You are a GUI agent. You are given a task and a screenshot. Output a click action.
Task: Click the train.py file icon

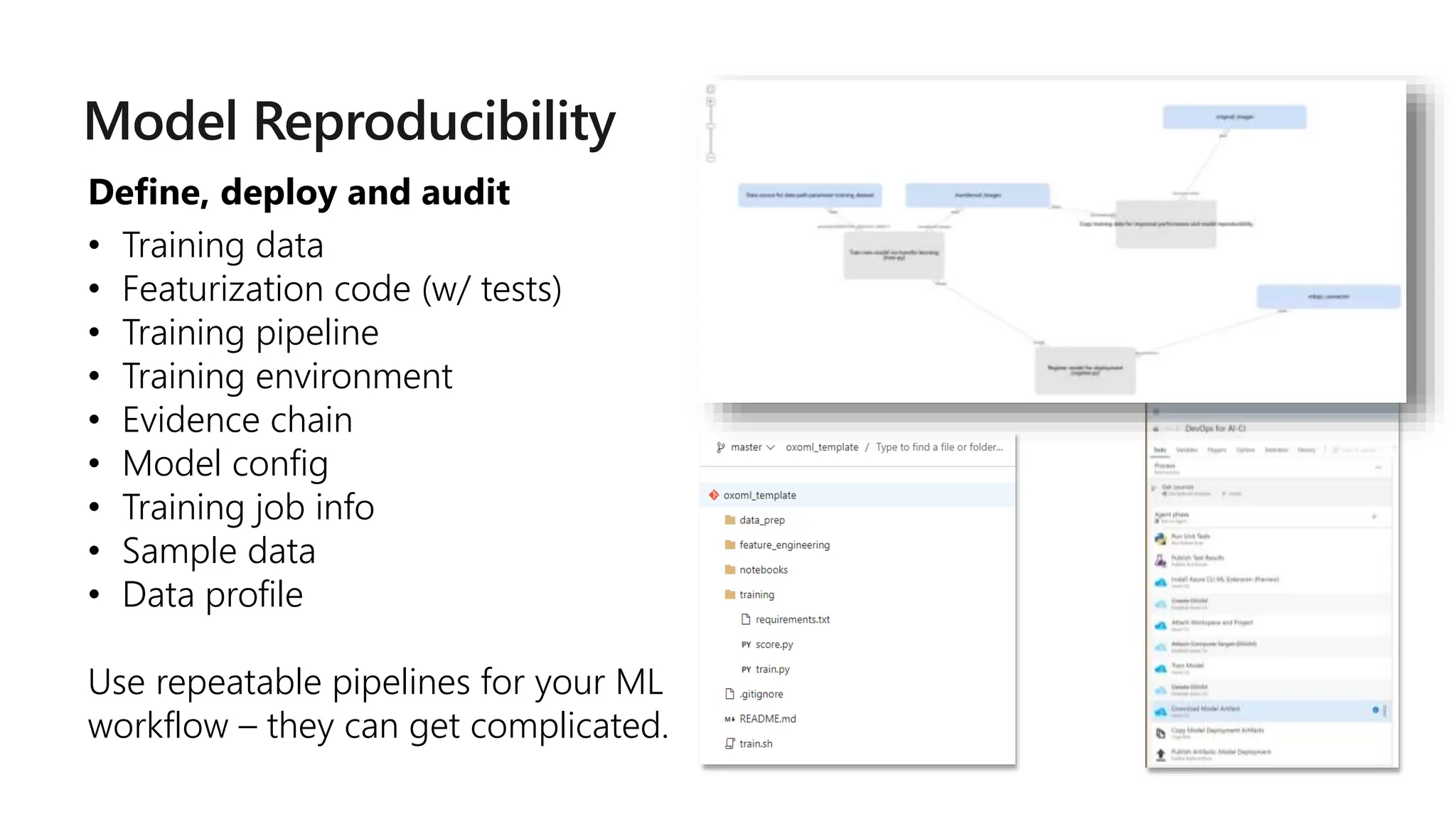pos(746,669)
